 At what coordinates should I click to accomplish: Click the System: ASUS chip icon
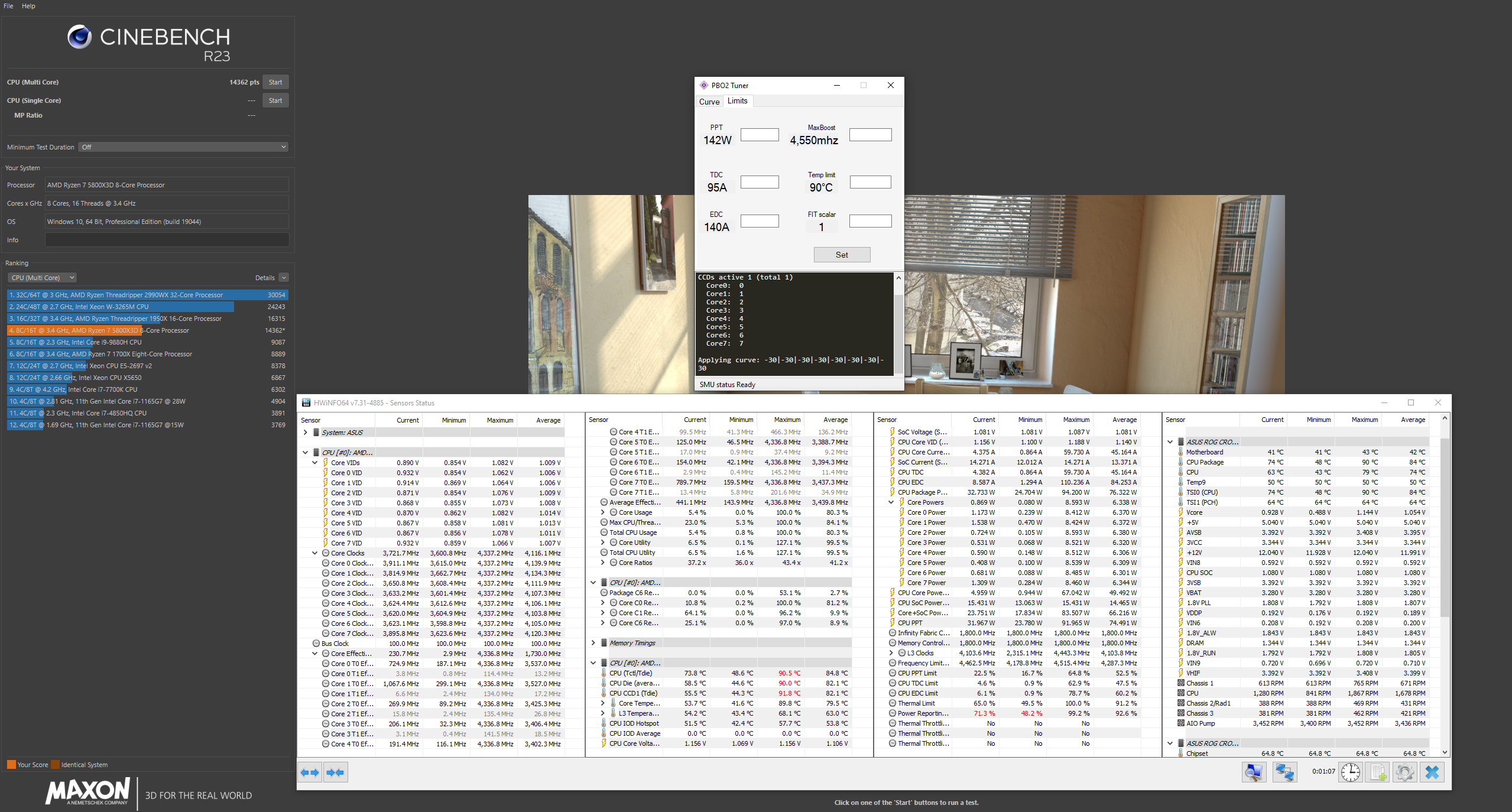[316, 432]
